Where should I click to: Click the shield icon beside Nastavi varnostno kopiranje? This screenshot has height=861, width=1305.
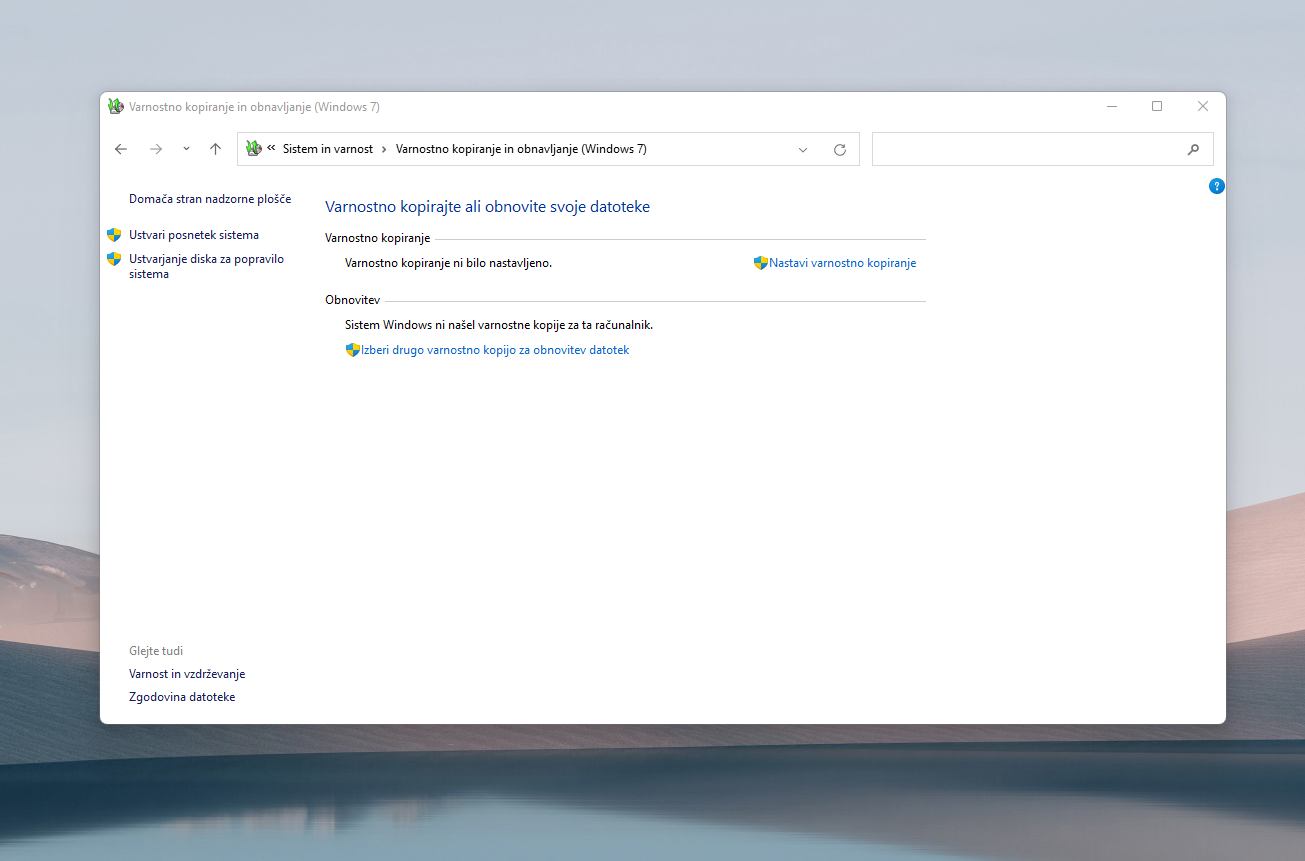(761, 263)
